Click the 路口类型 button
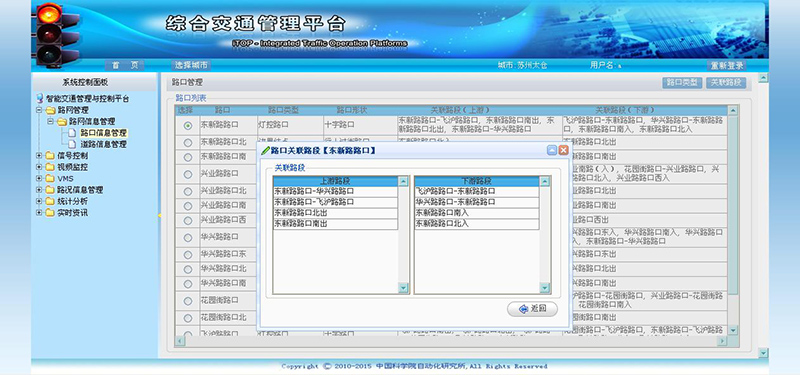The image size is (800, 375). (x=682, y=83)
